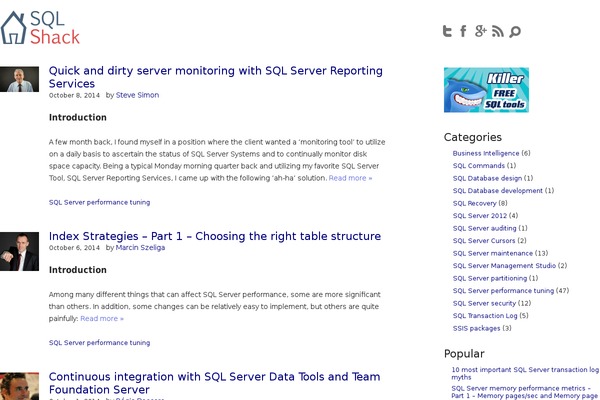Open the SSIS packages category

476,328
